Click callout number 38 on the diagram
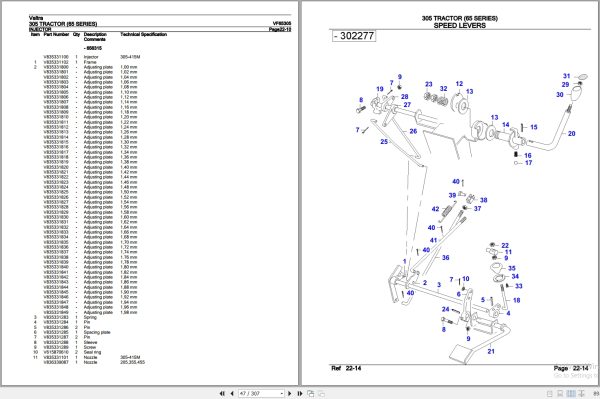 pos(484,200)
